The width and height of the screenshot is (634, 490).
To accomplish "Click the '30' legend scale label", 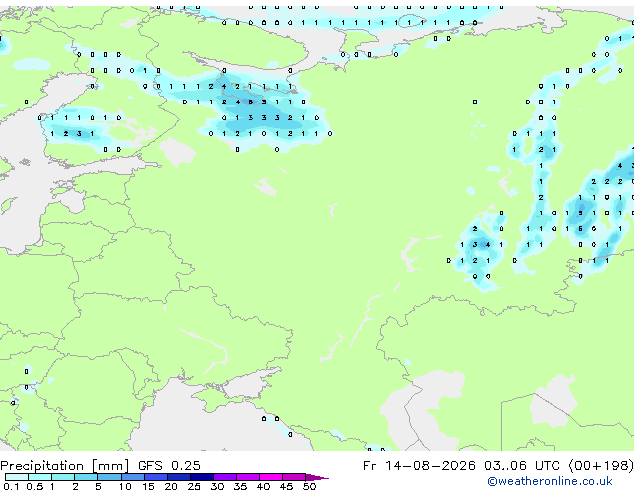I will pyautogui.click(x=217, y=486).
